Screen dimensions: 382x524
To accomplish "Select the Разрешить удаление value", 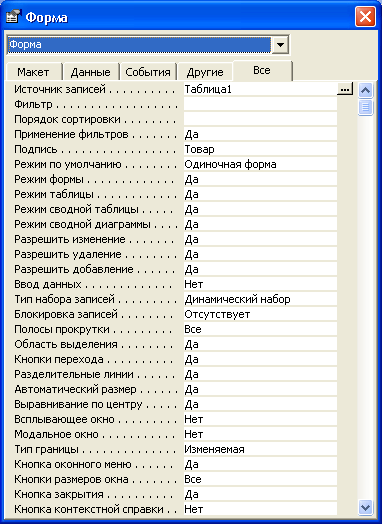I will click(x=260, y=254).
